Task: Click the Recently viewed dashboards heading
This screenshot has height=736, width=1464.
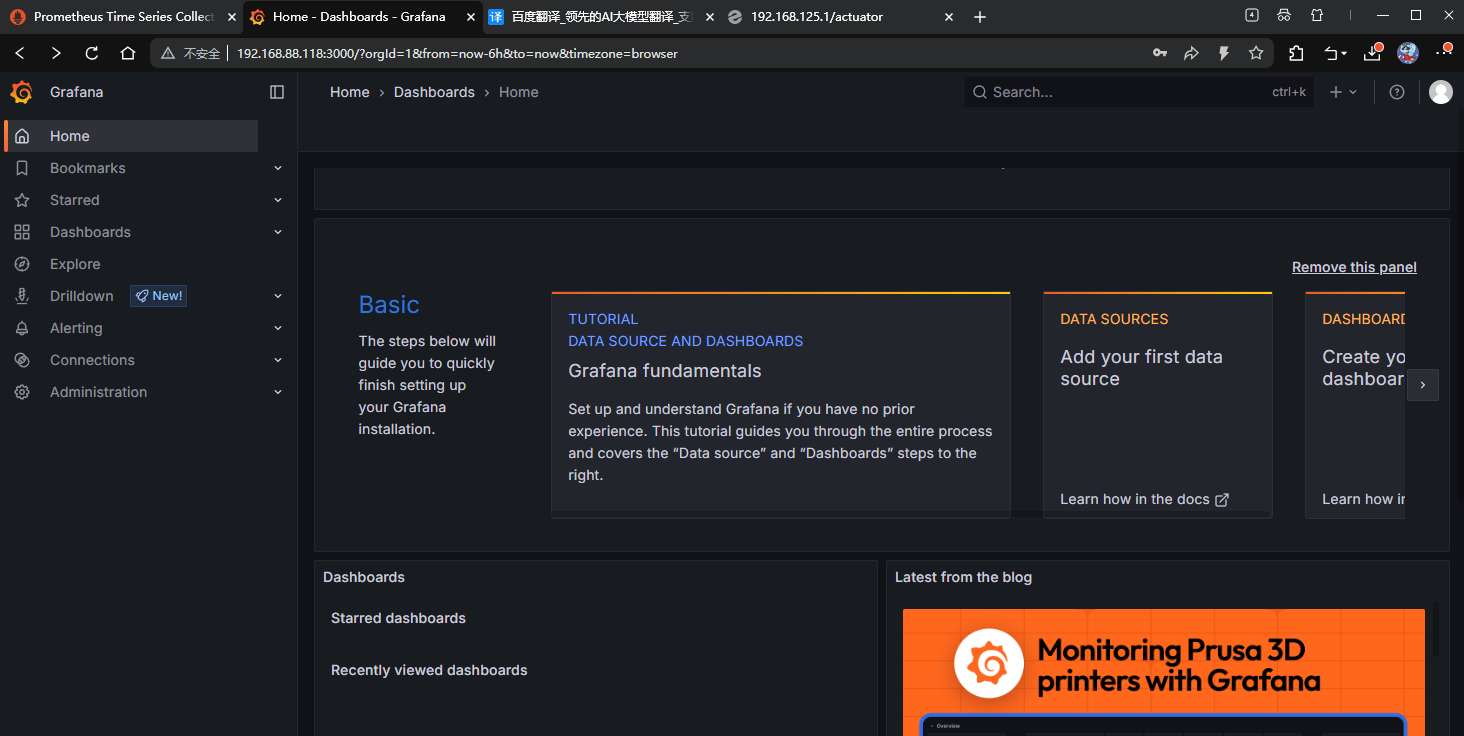Action: [429, 670]
